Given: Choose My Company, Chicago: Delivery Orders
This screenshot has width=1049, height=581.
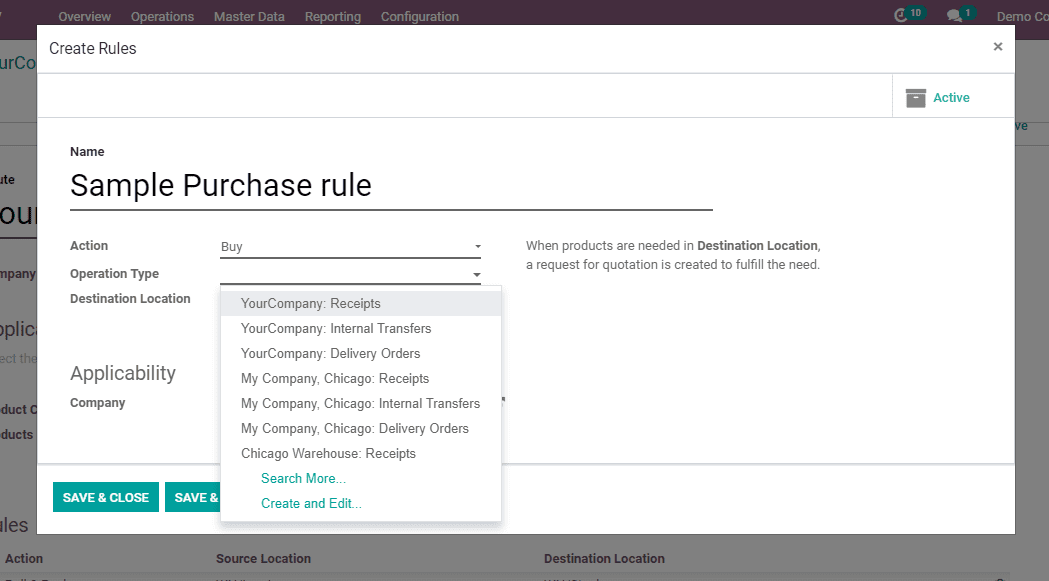Looking at the screenshot, I should (361, 428).
